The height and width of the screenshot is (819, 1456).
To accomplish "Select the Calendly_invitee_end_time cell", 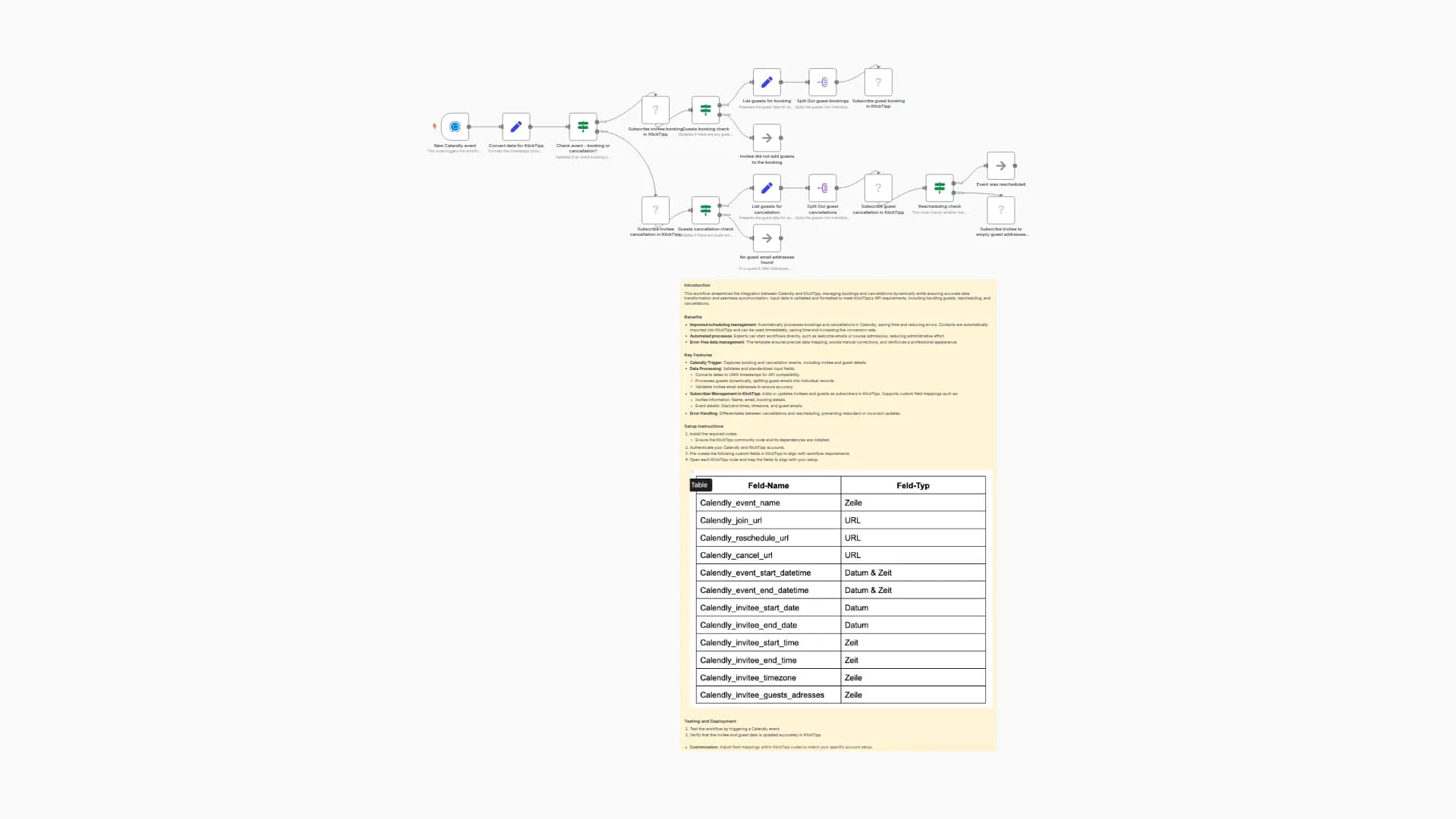I will click(768, 660).
